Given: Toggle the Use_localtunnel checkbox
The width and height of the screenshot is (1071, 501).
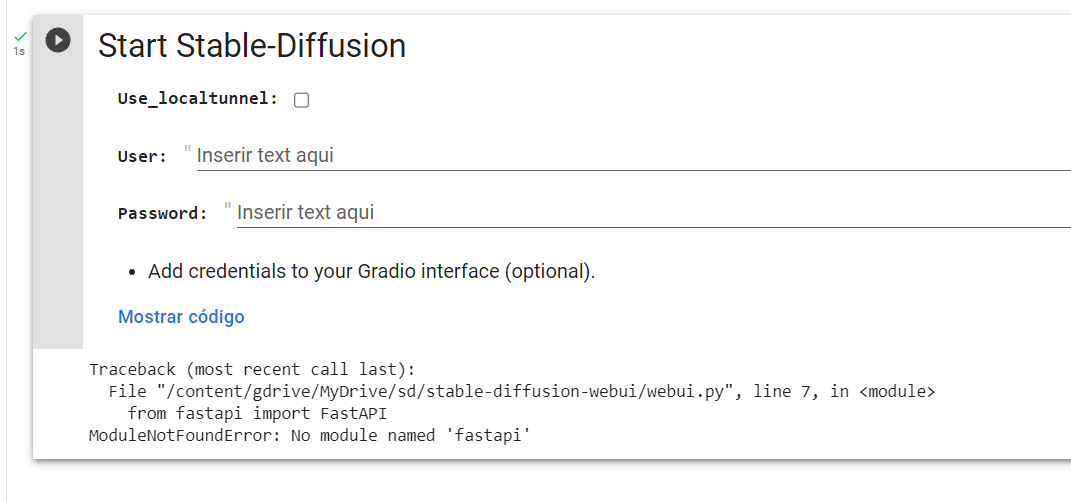Looking at the screenshot, I should pyautogui.click(x=301, y=100).
